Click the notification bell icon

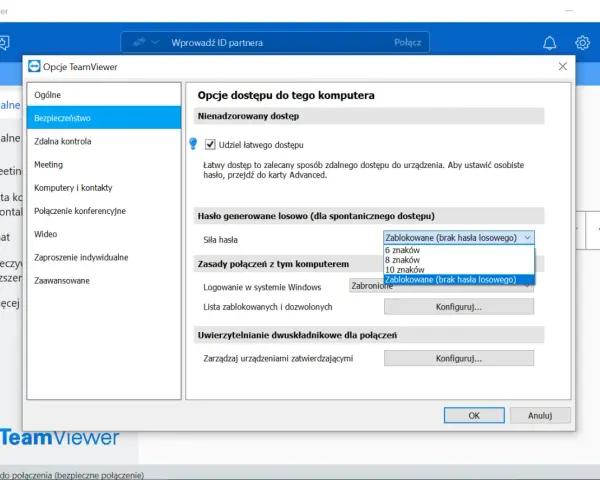(x=549, y=43)
